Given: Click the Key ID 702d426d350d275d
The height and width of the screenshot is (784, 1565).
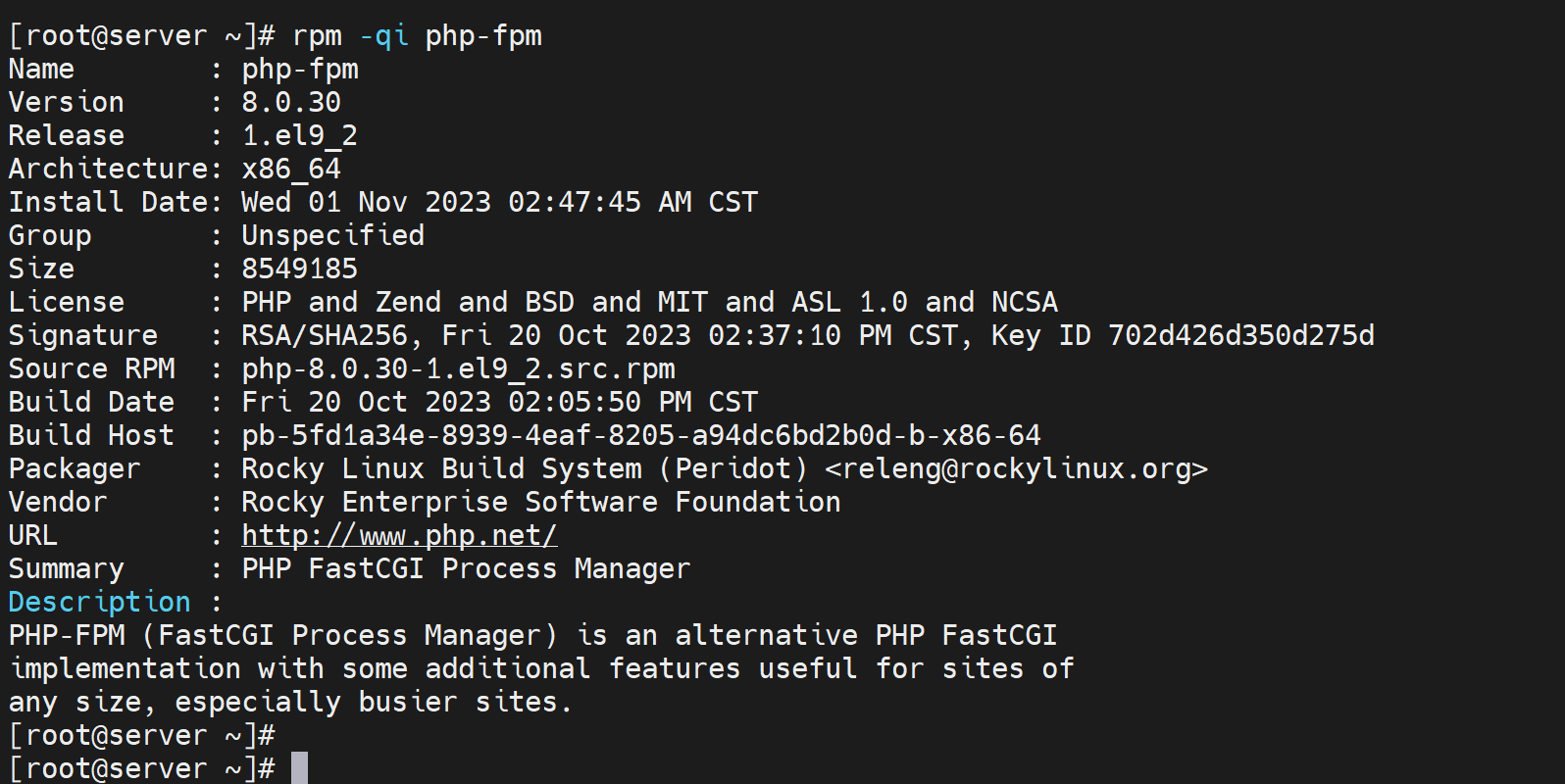Looking at the screenshot, I should pos(1240,336).
